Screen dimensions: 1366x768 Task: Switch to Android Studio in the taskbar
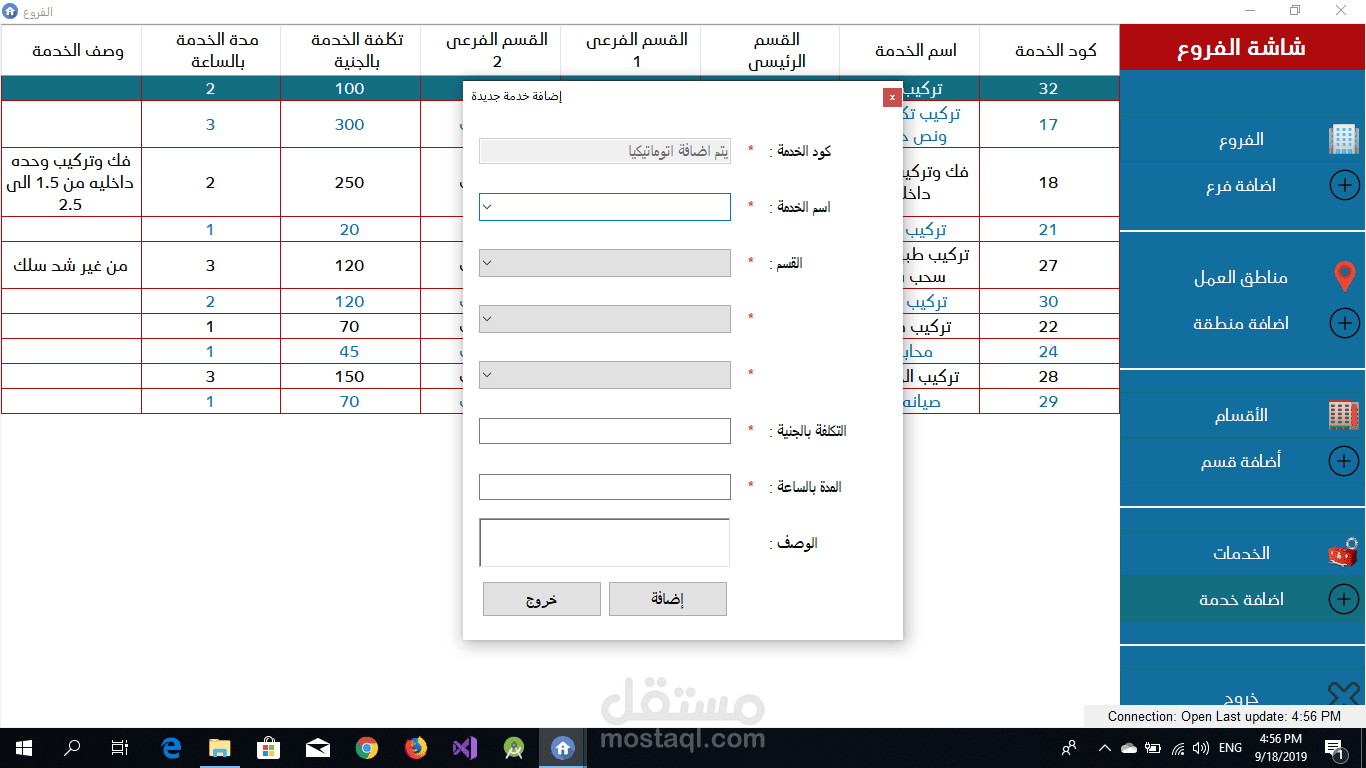point(513,747)
